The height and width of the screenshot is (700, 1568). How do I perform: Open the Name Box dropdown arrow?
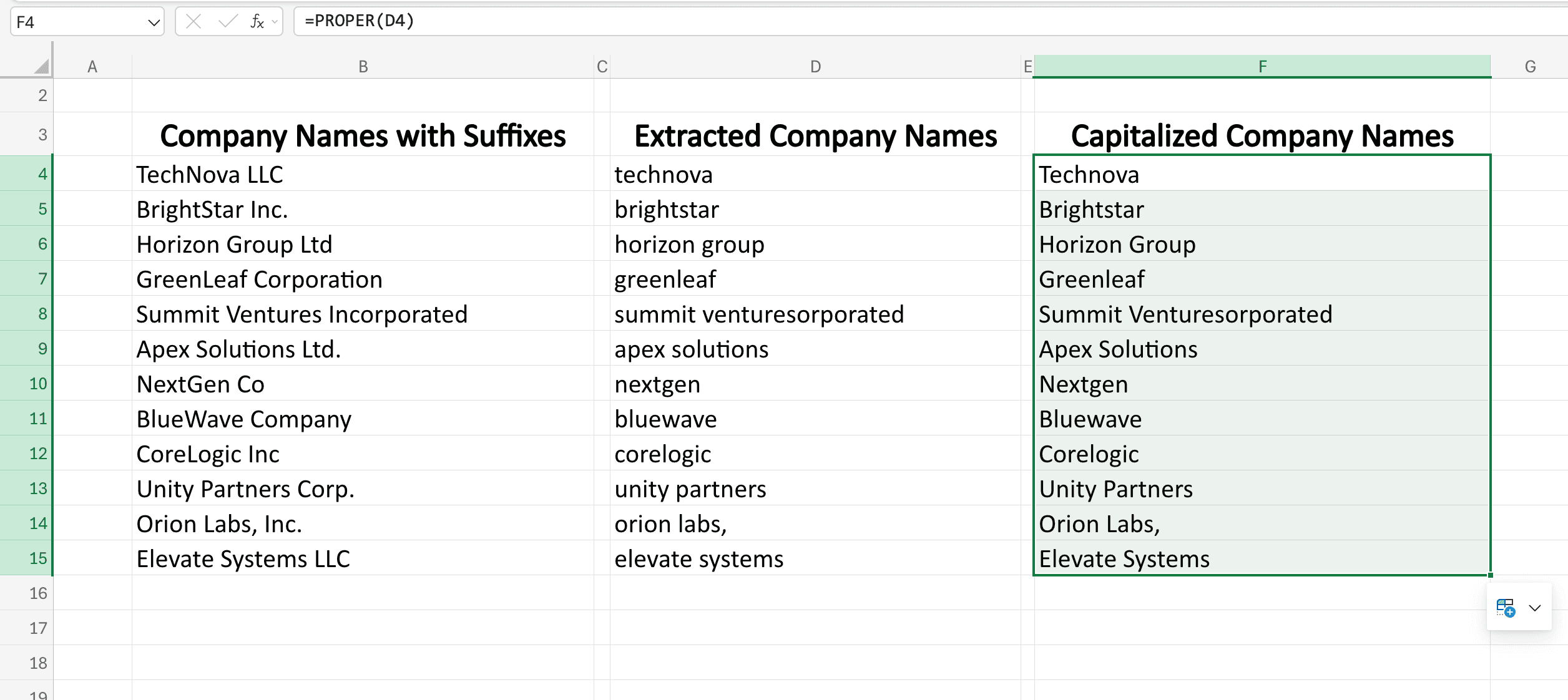tap(154, 22)
